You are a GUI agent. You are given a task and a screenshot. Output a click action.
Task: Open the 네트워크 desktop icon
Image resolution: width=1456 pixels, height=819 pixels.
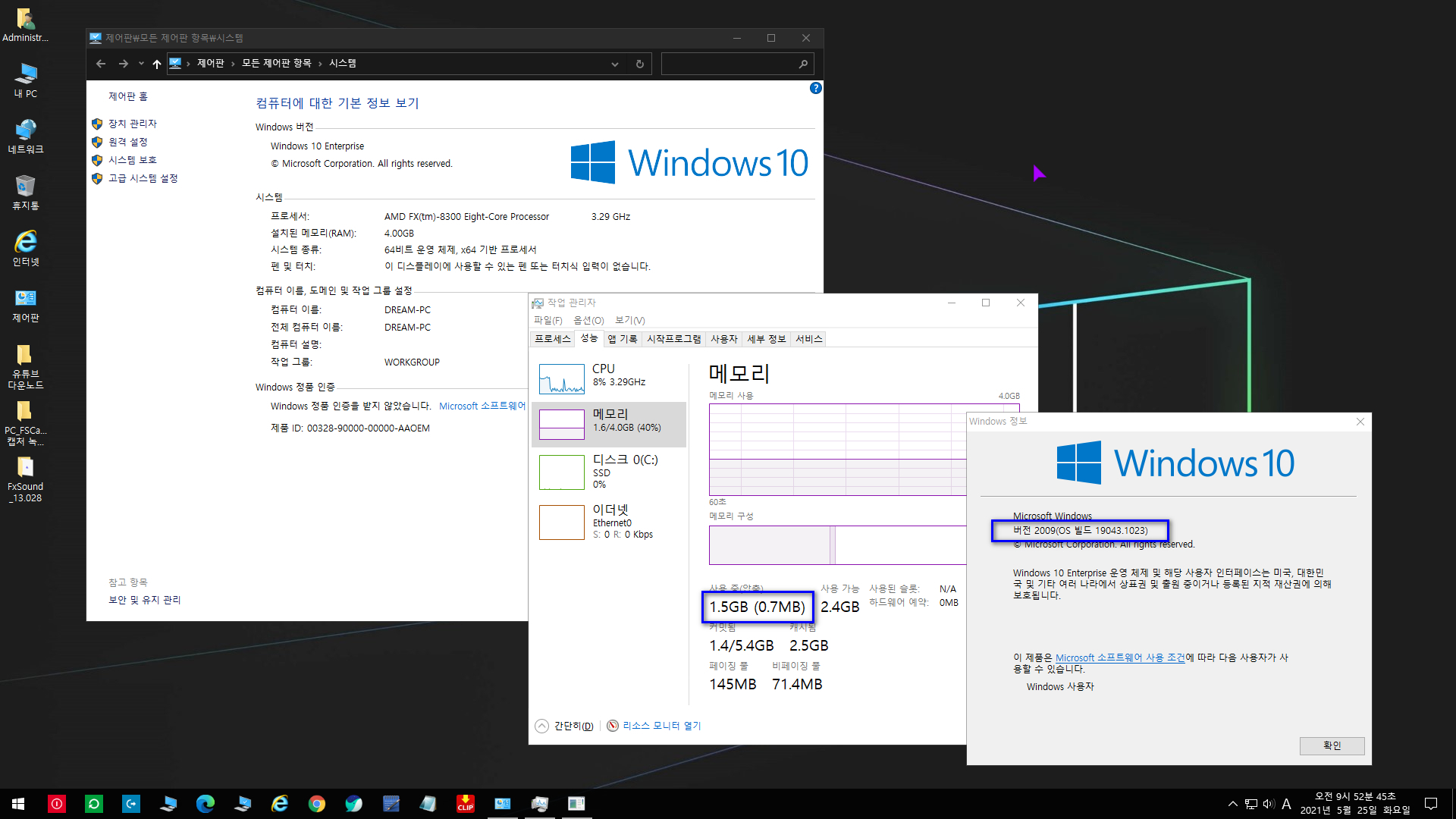coord(26,136)
